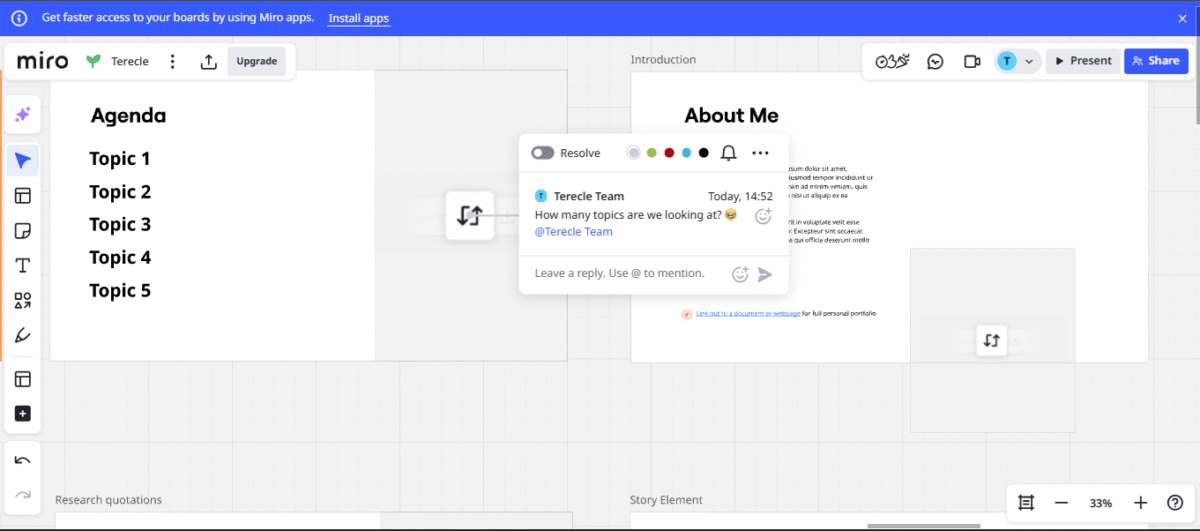
Task: Click the reply input field
Action: (x=620, y=273)
